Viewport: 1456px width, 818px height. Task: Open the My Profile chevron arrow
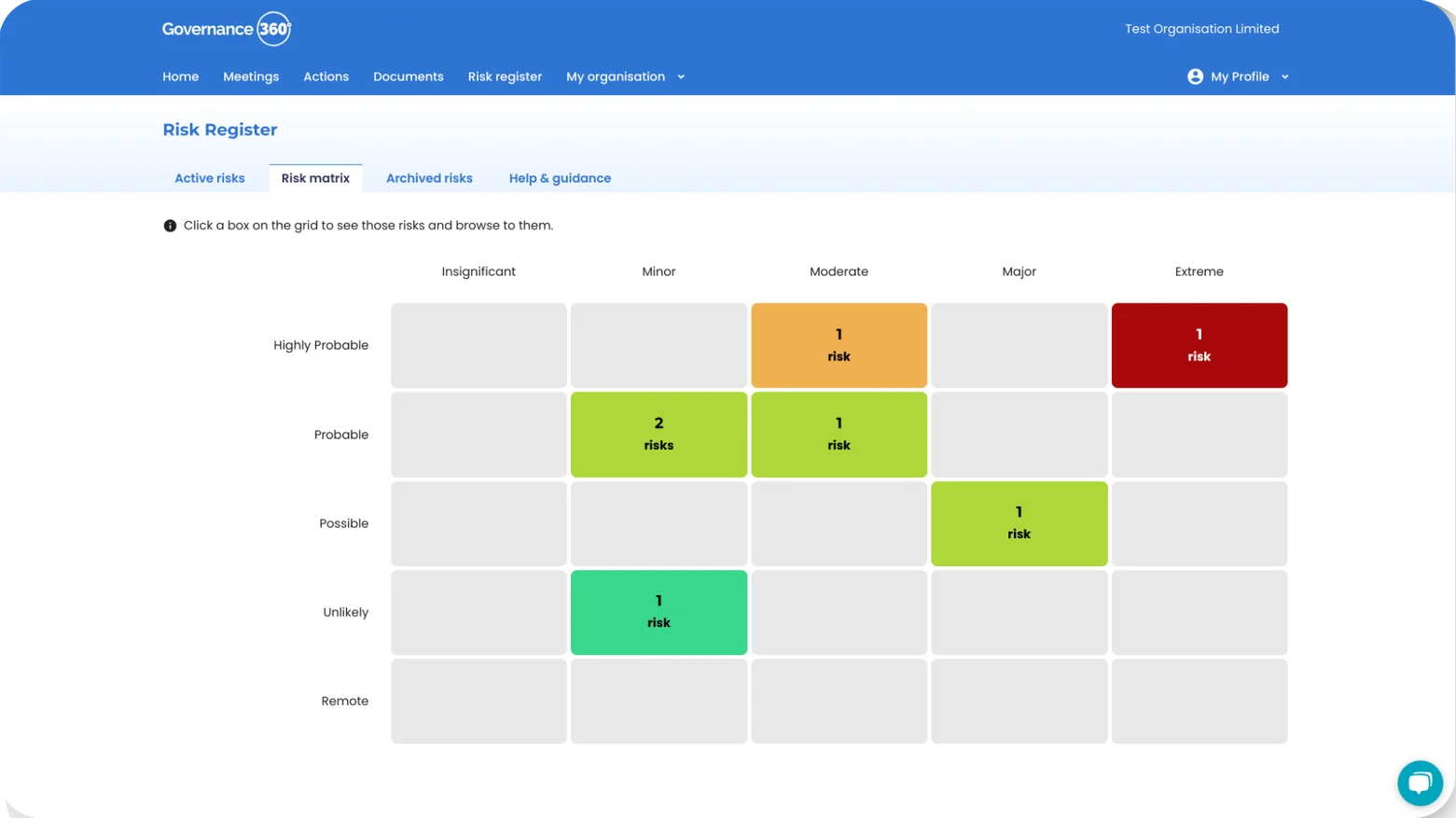(1286, 76)
